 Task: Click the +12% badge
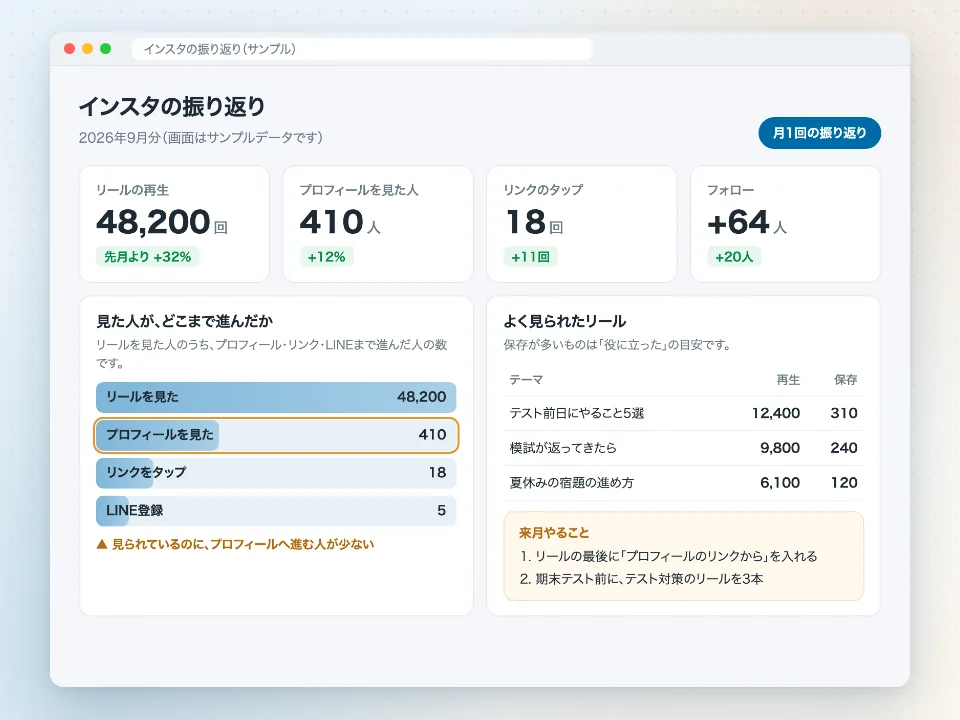326,257
